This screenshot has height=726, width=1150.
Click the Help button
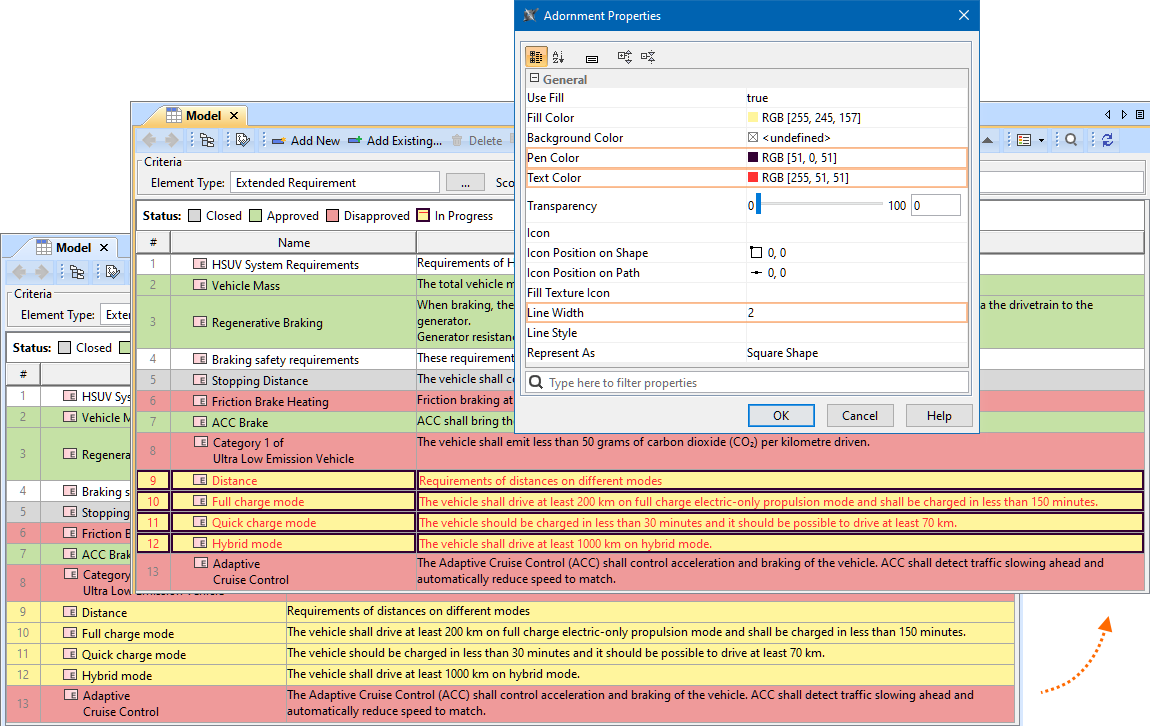(938, 416)
